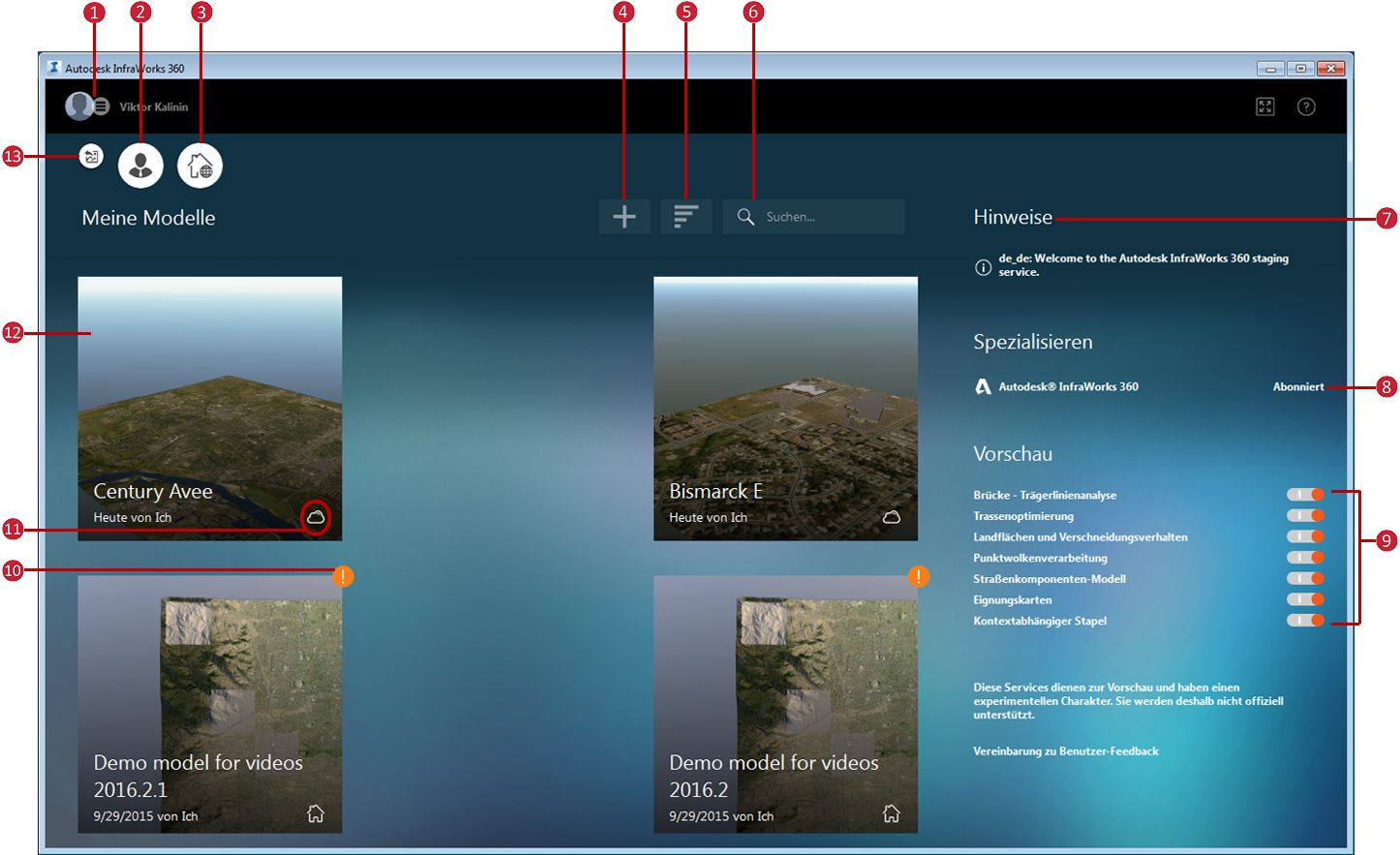Click the Spezialisieren heading
This screenshot has width=1400, height=855.
[1033, 342]
